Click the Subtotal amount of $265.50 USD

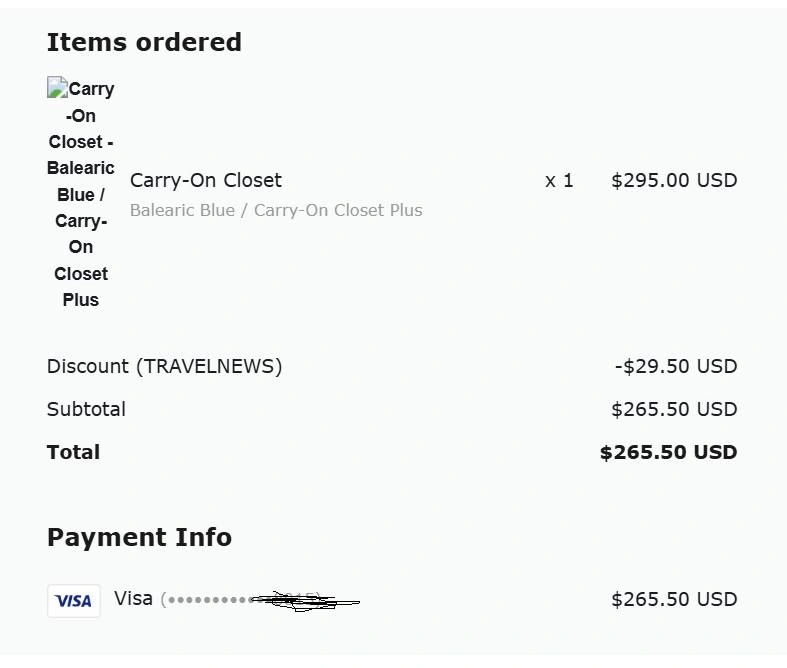674,409
